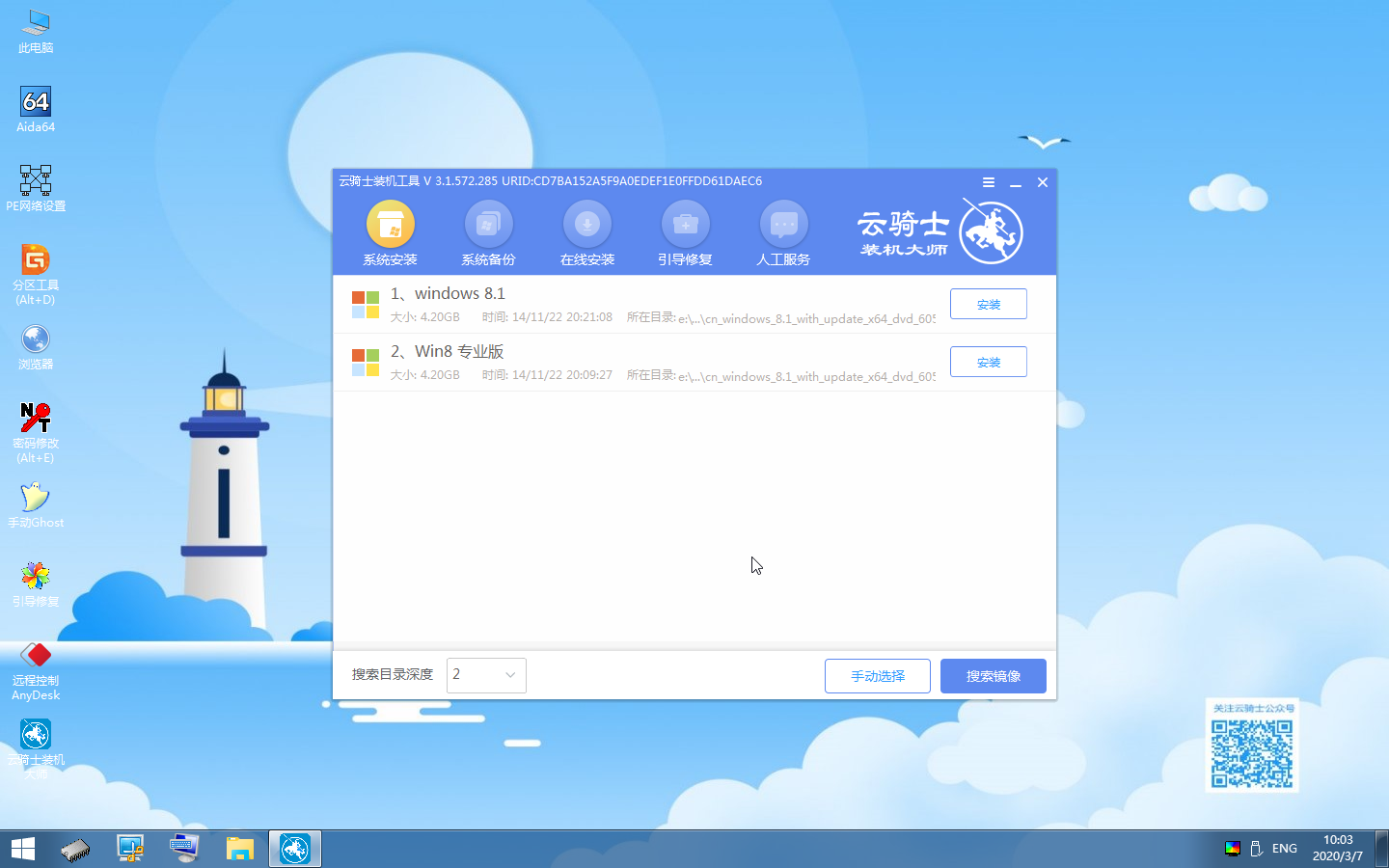Viewport: 1389px width, 868px height.
Task: Click the 所在目录 path of Win8 专业版 entry
Action: [806, 376]
